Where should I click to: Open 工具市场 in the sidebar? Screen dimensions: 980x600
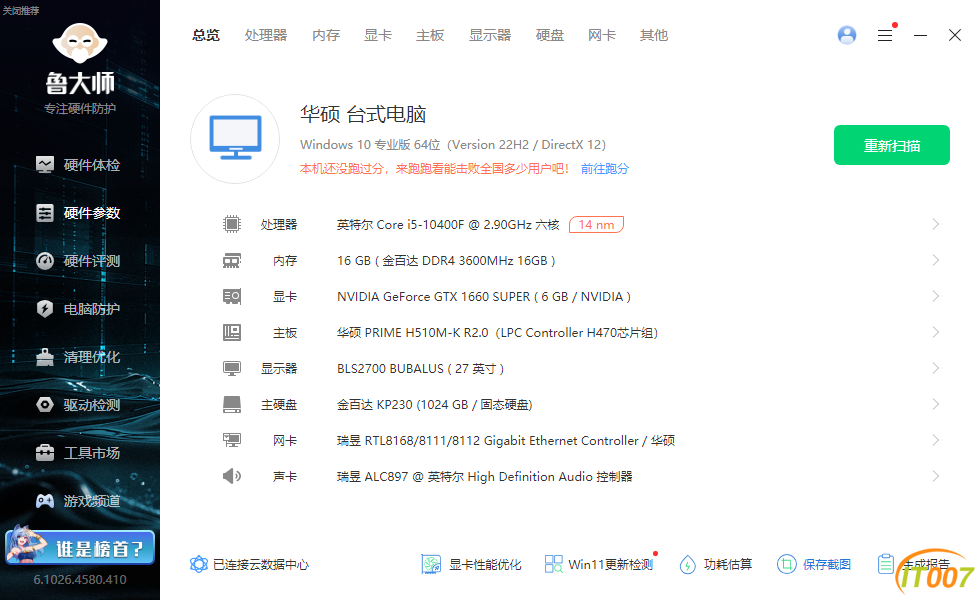[x=78, y=452]
